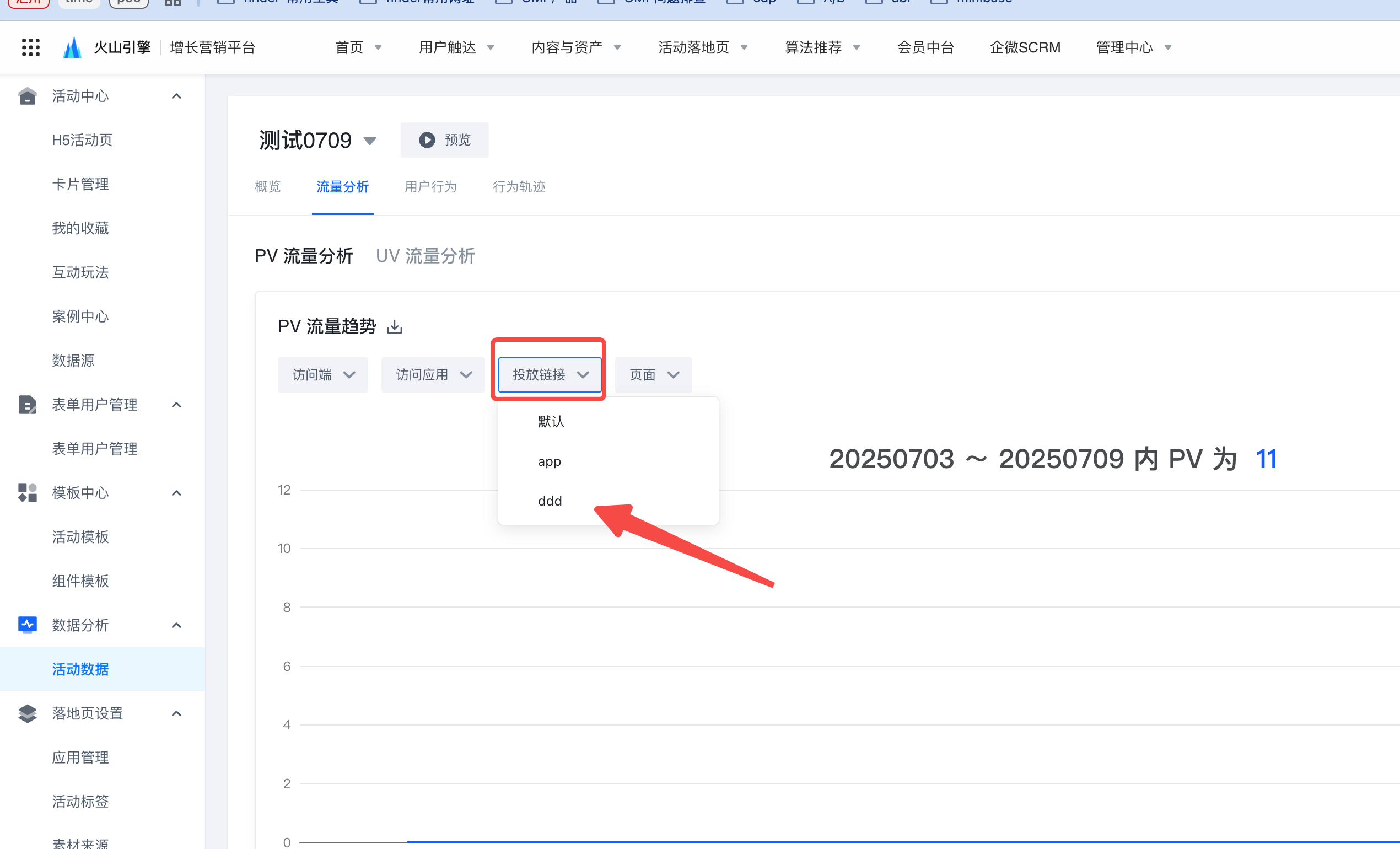Click the 数据分析 chart monitor icon
The height and width of the screenshot is (849, 1400).
(x=27, y=625)
